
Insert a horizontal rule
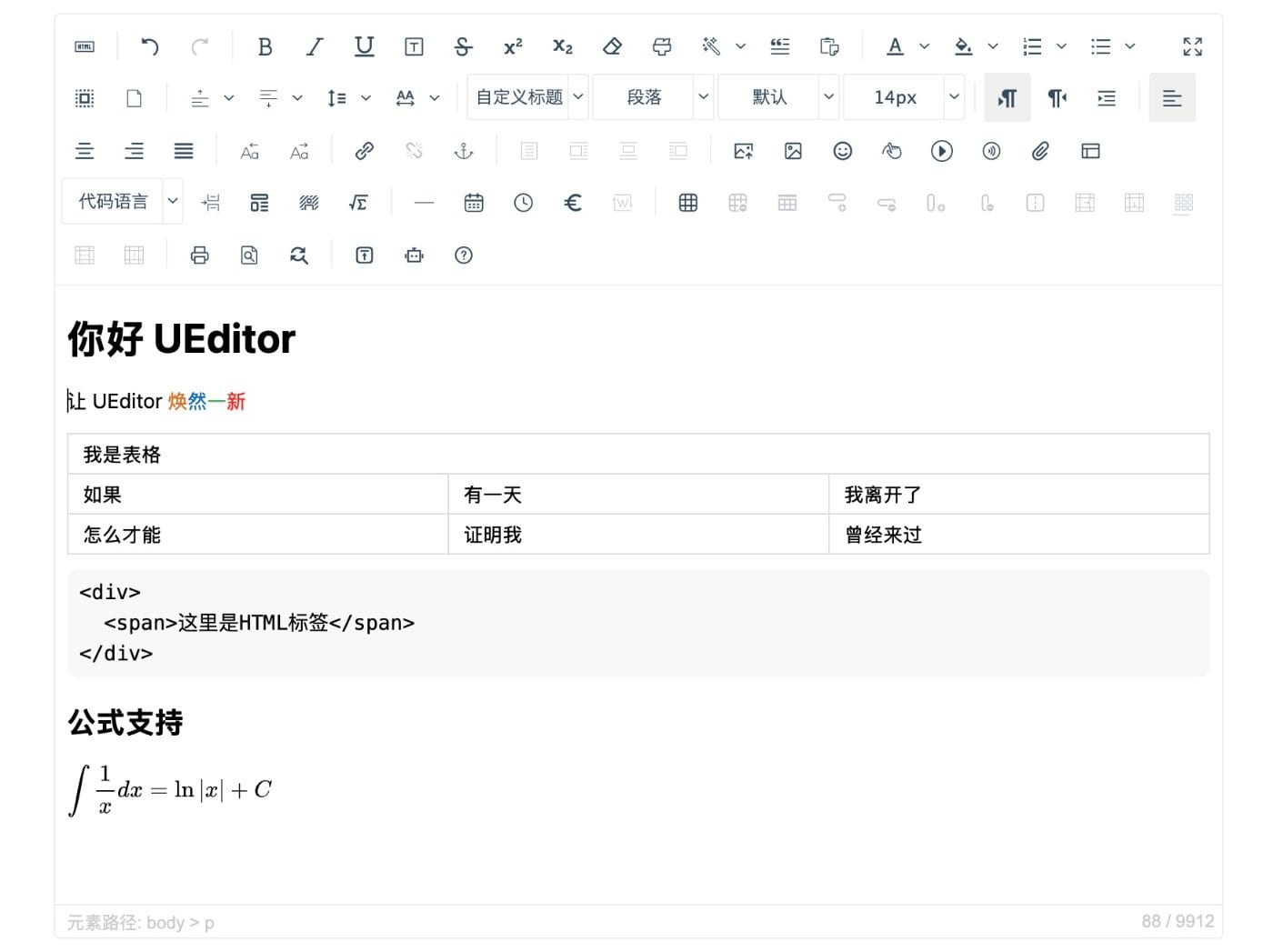pos(424,203)
